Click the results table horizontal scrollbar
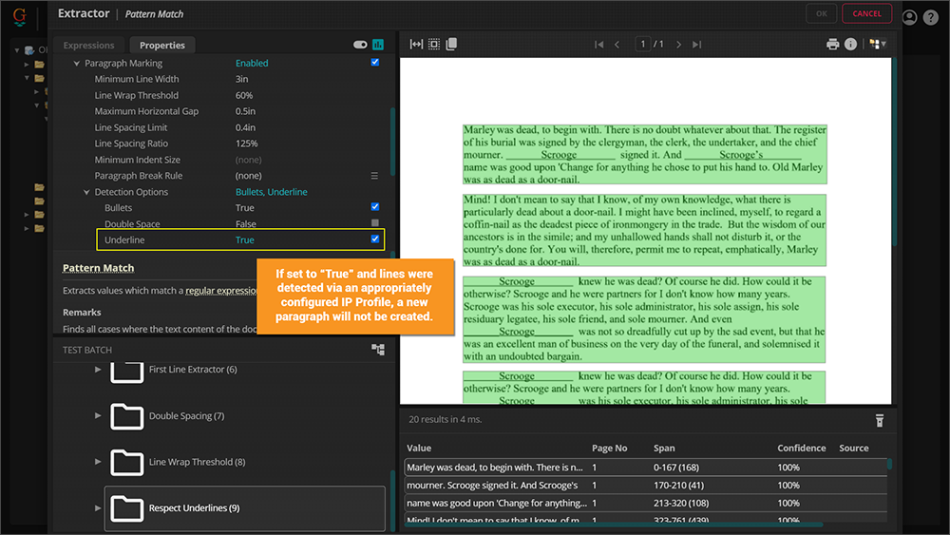This screenshot has height=535, width=950. [613, 525]
